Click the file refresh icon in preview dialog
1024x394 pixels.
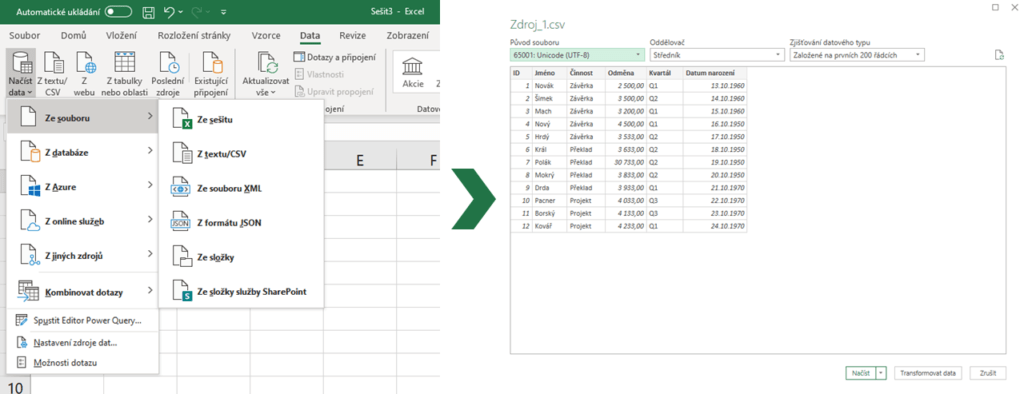[x=998, y=56]
